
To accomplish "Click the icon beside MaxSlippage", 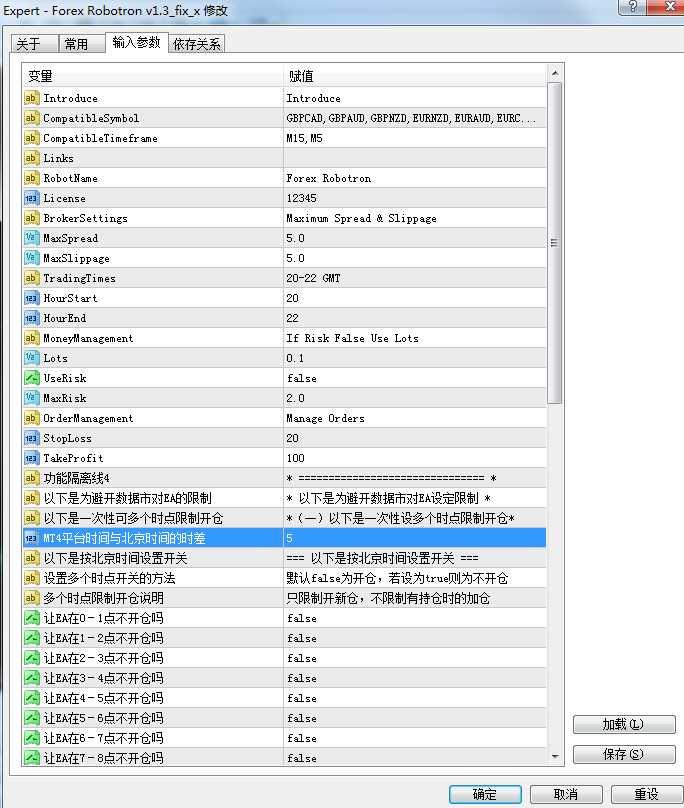I will point(31,258).
